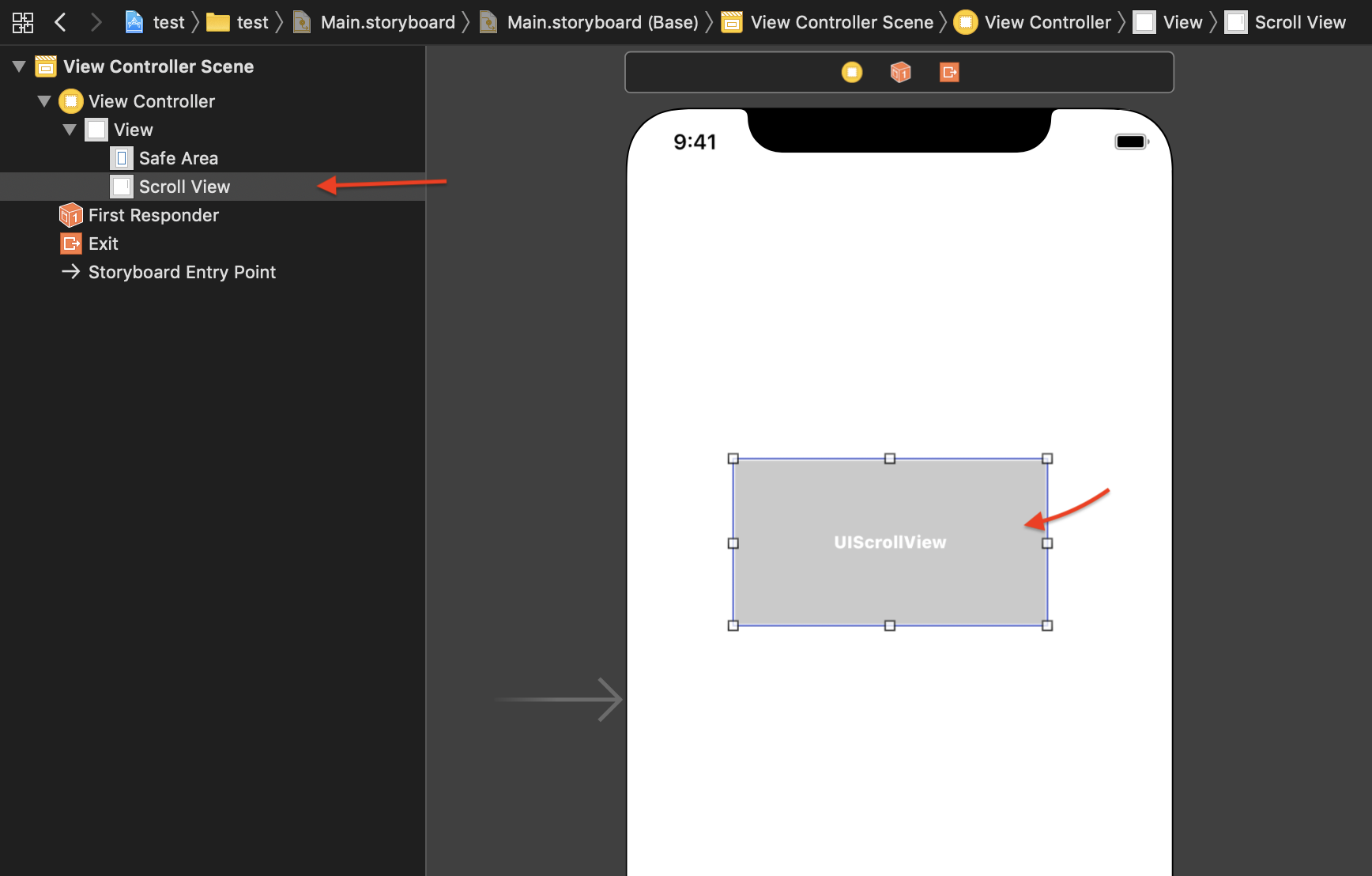Click the View breadcrumb item
This screenshot has width=1372, height=876.
click(x=1168, y=22)
